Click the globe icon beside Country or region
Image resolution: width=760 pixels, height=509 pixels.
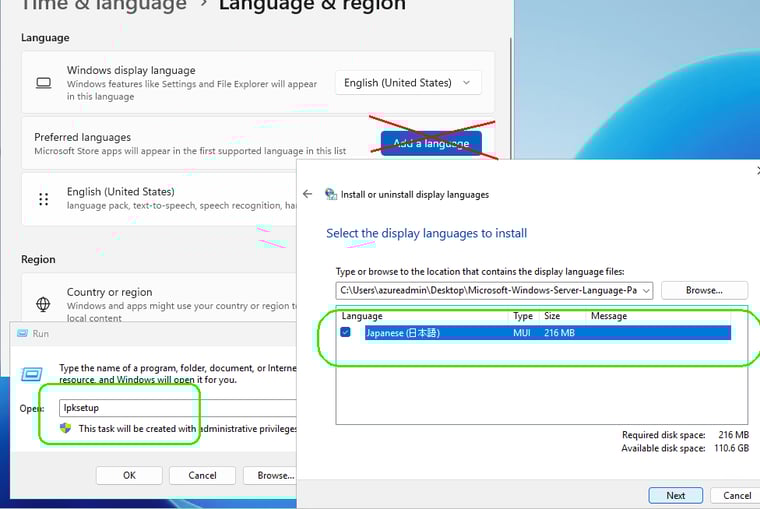tap(43, 304)
